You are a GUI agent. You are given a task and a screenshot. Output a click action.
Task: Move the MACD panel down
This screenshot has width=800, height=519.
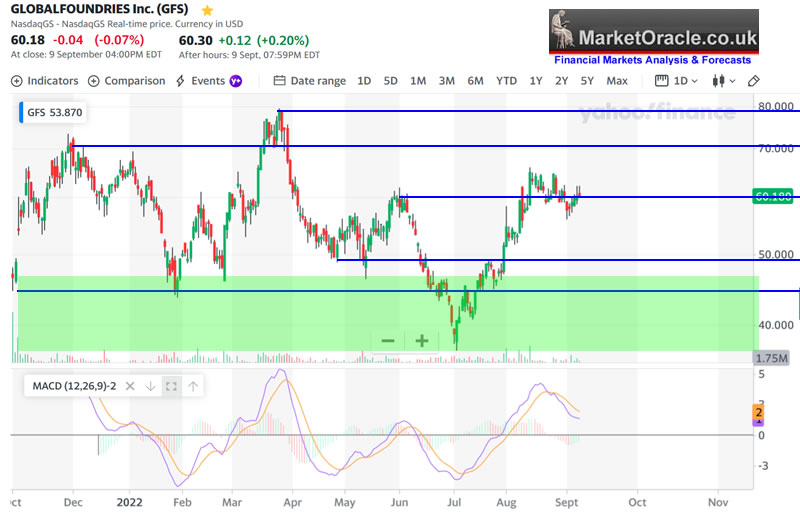point(151,386)
